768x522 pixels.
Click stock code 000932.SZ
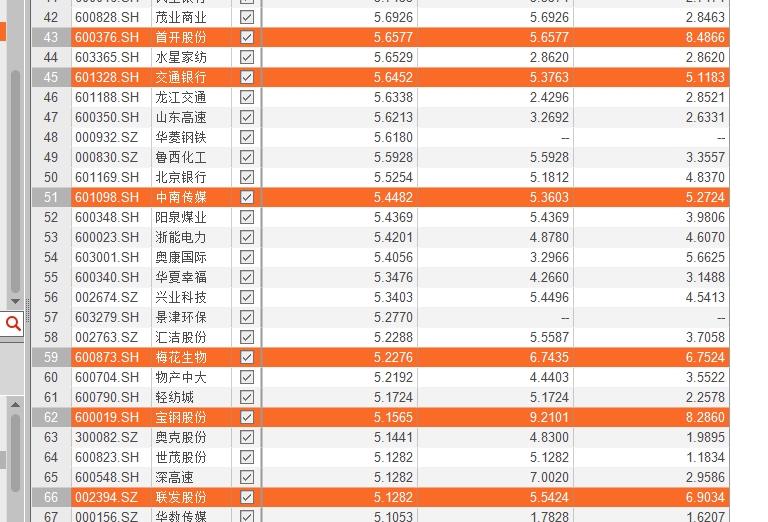click(x=107, y=137)
